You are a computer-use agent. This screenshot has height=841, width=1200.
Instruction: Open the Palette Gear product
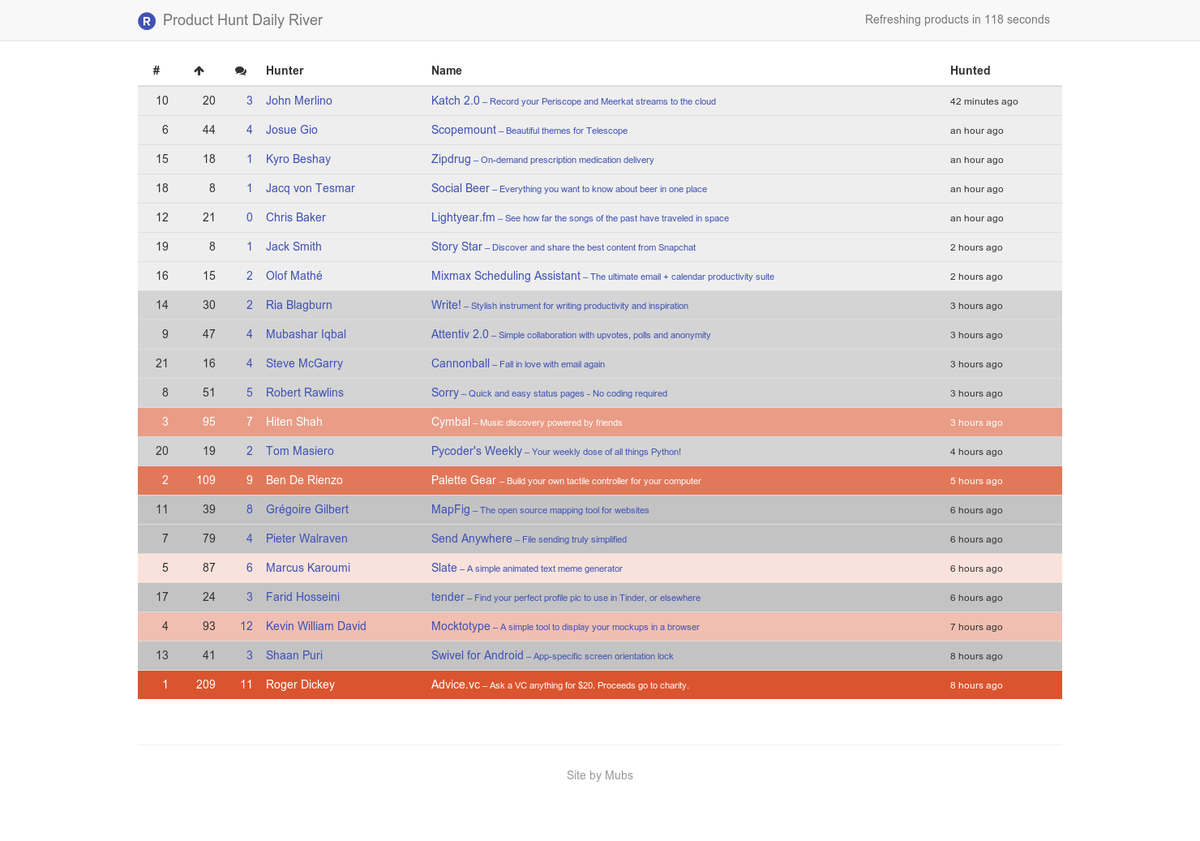click(x=464, y=480)
